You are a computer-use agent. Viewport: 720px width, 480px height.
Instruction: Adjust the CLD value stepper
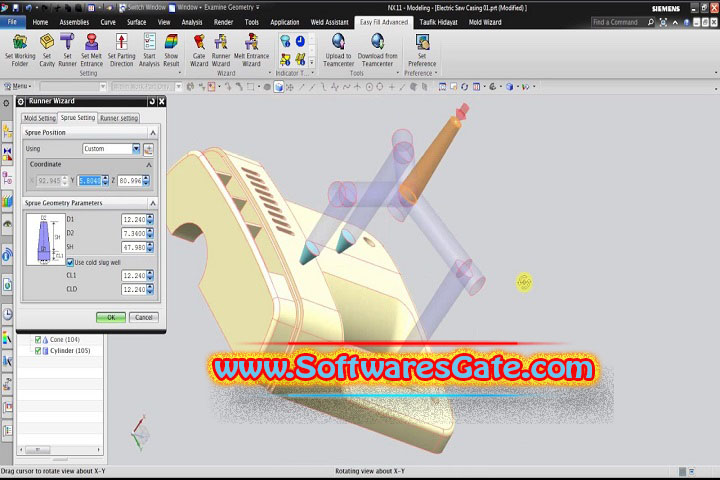150,289
